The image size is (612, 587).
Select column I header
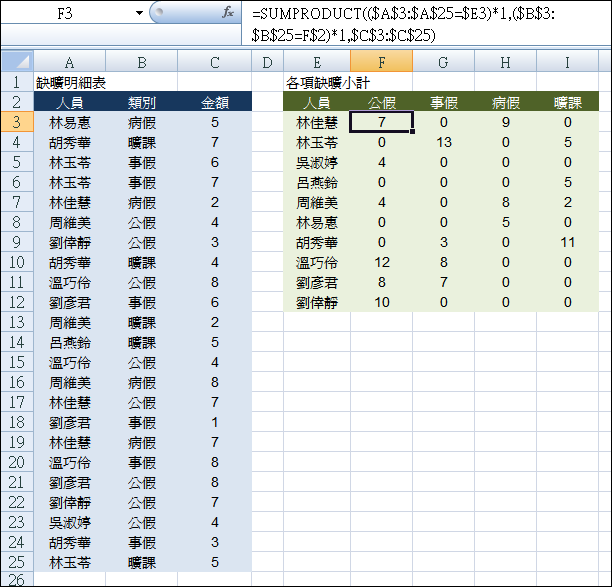[568, 62]
